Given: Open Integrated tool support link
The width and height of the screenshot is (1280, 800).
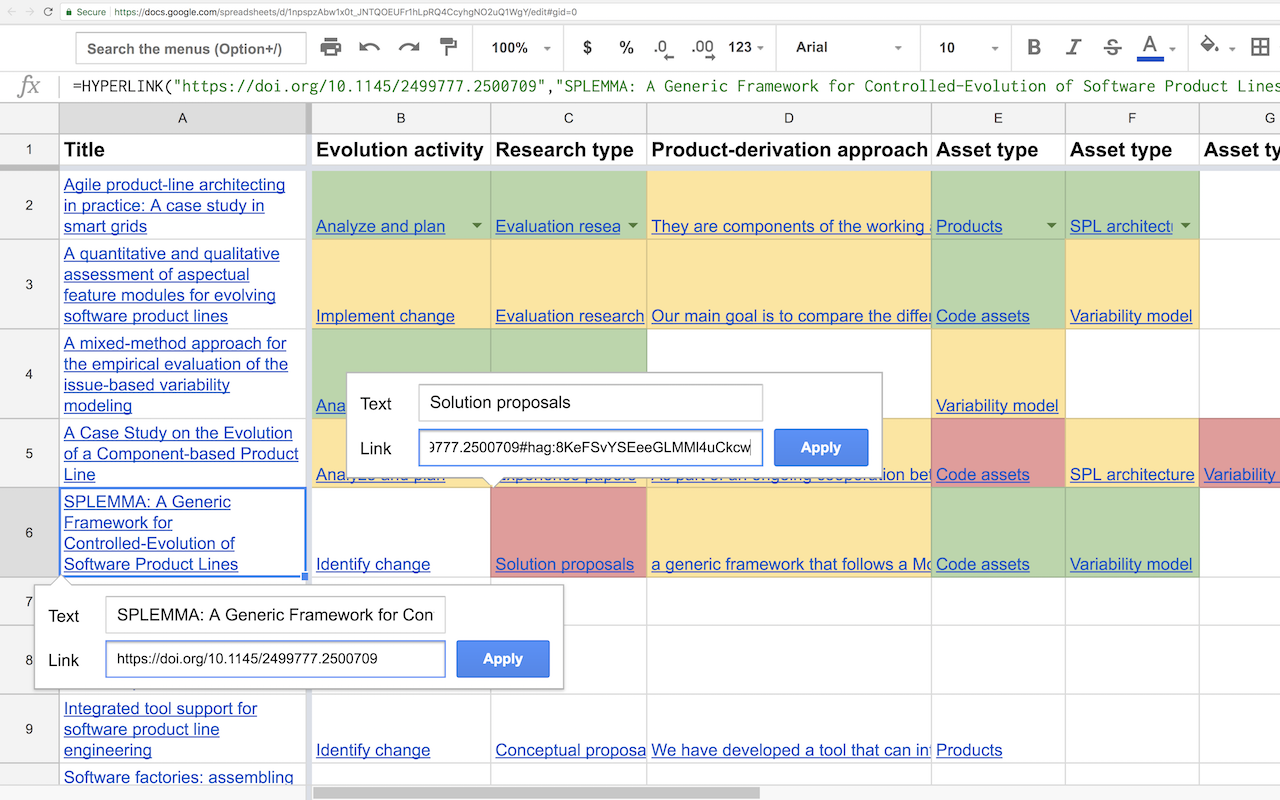Looking at the screenshot, I should pyautogui.click(x=160, y=729).
